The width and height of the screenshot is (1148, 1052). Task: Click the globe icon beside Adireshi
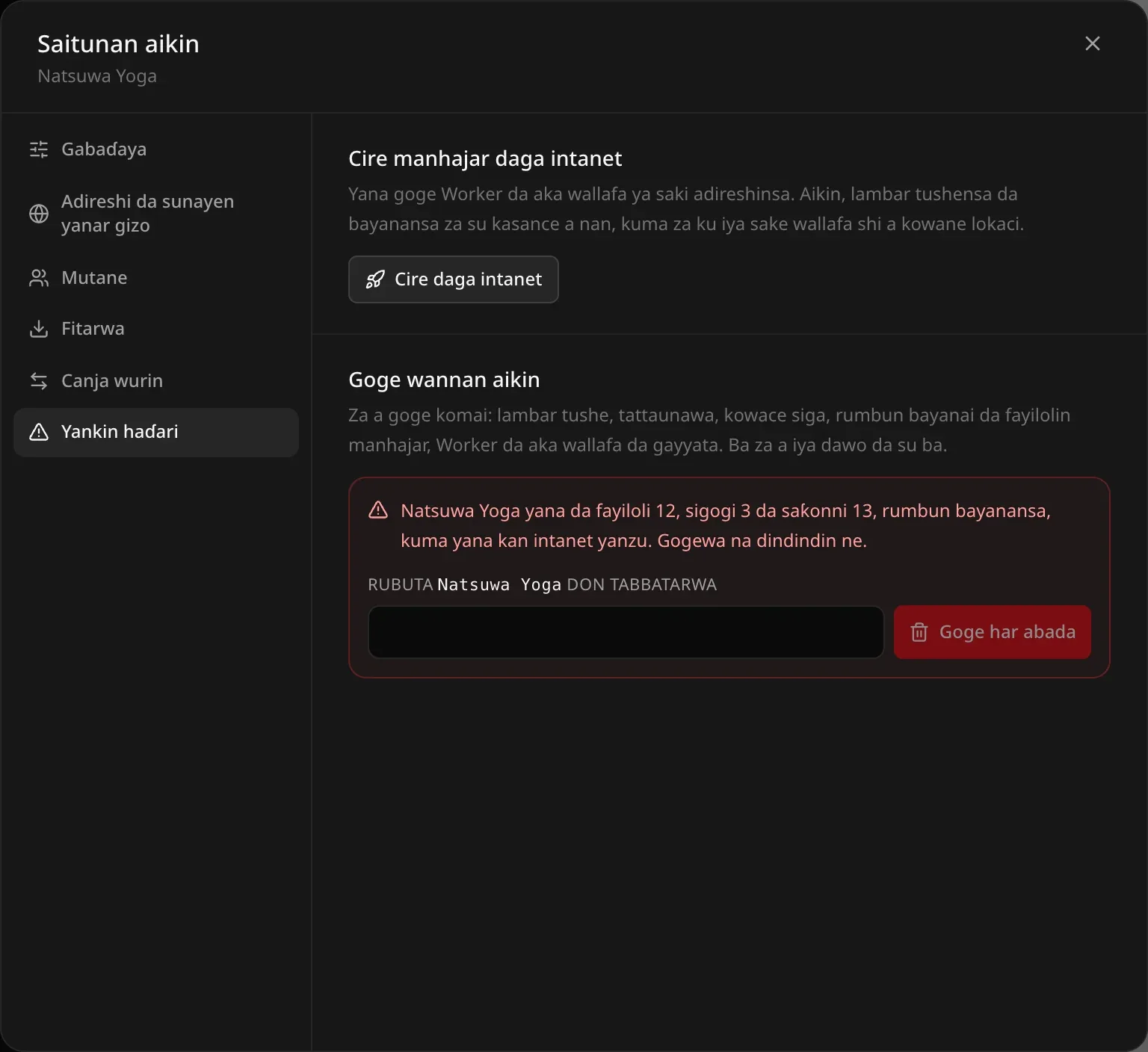(39, 214)
